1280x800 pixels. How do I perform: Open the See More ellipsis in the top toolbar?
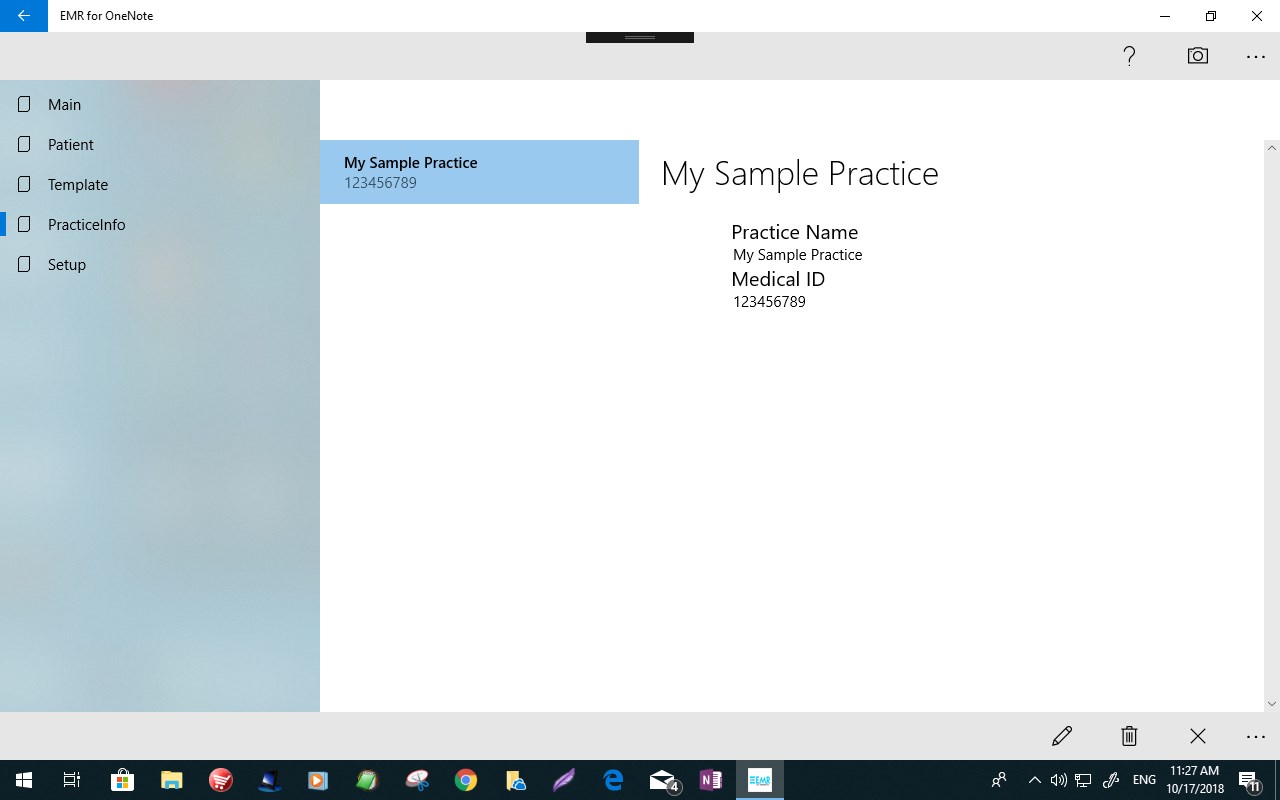pos(1255,56)
